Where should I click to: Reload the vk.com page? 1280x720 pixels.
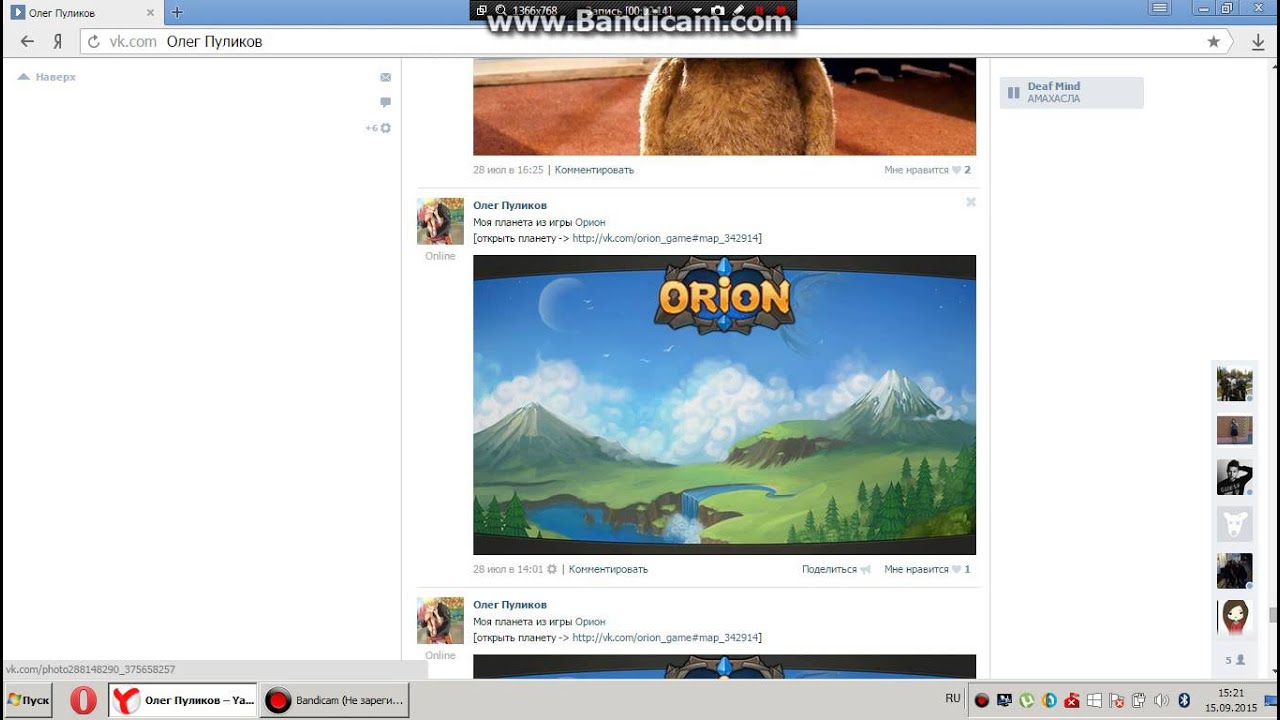pyautogui.click(x=94, y=42)
